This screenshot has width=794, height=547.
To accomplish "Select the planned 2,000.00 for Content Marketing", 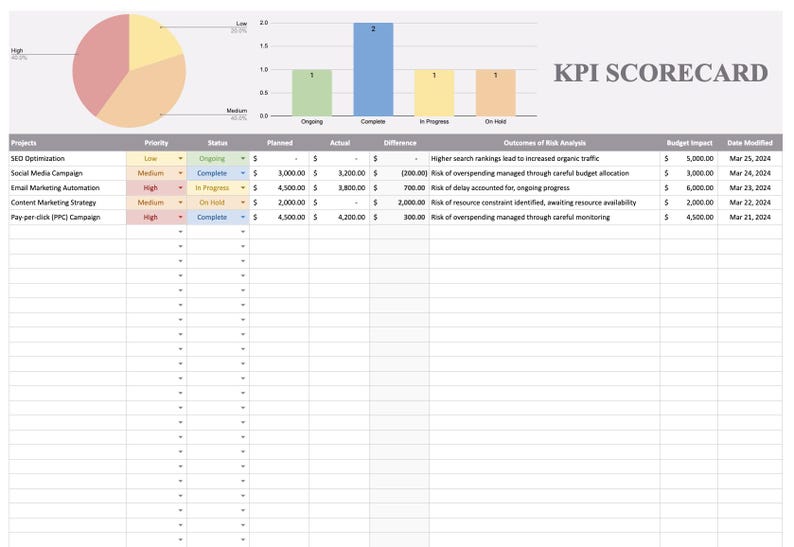I will 280,203.
